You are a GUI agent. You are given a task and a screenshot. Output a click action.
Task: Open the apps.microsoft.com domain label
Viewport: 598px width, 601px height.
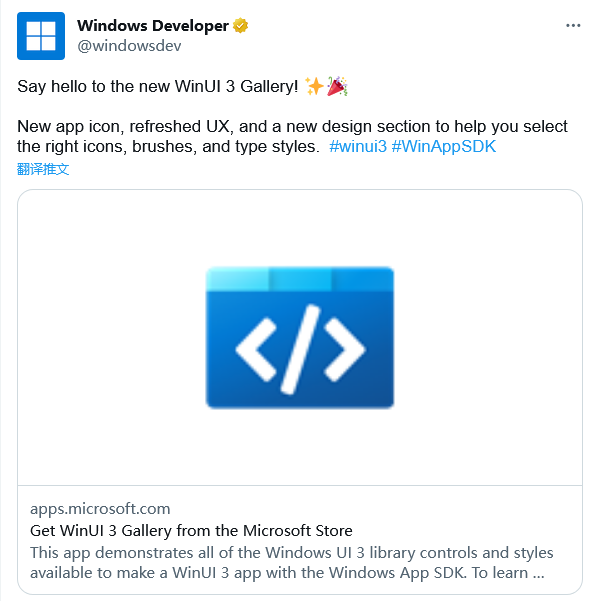pyautogui.click(x=100, y=509)
